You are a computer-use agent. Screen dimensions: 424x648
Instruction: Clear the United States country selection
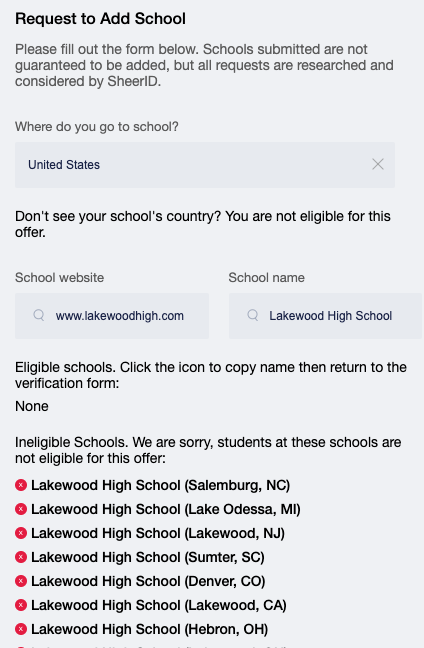coord(378,164)
